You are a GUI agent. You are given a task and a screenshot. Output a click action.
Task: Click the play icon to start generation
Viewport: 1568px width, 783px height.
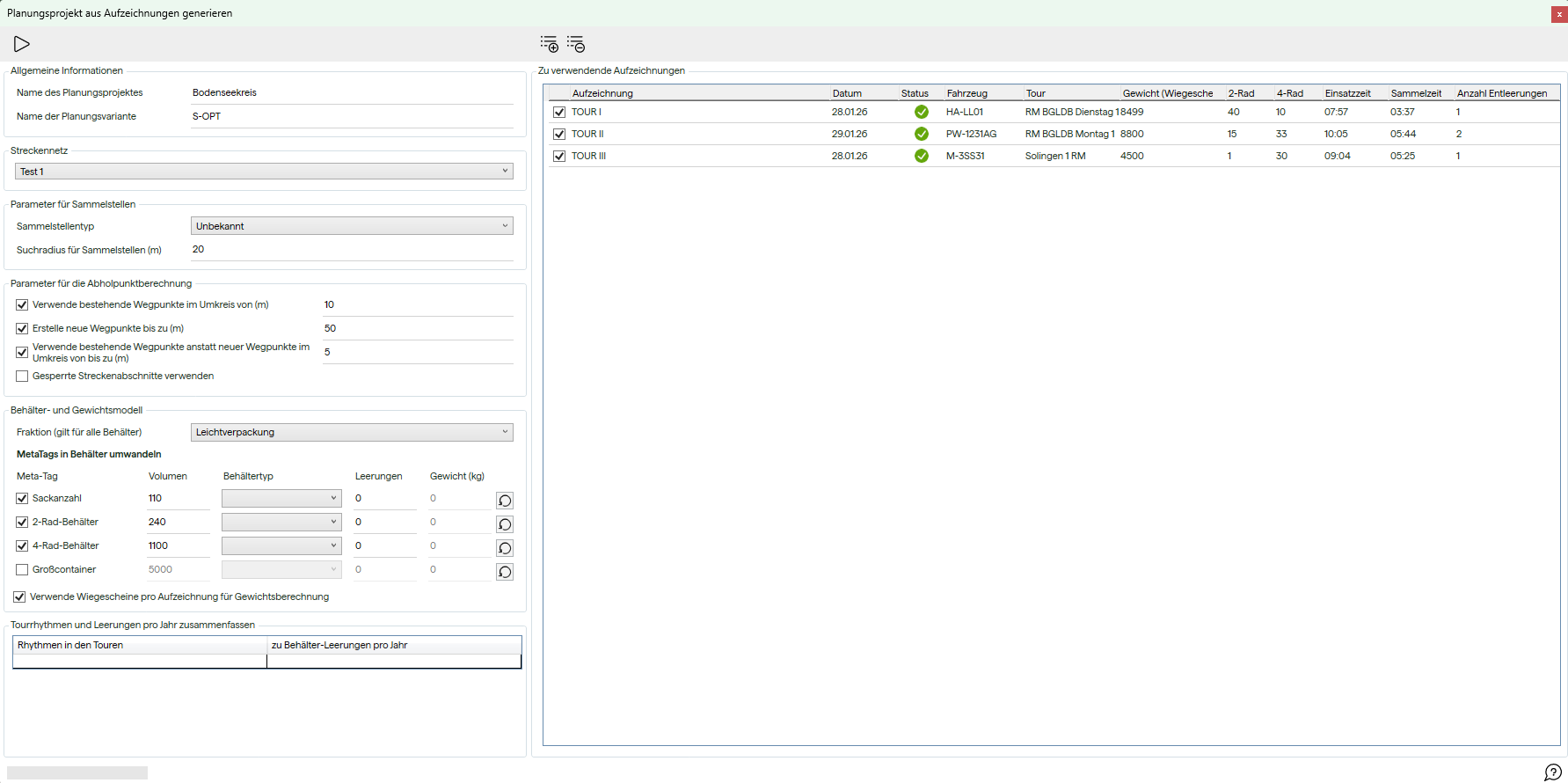(x=22, y=44)
